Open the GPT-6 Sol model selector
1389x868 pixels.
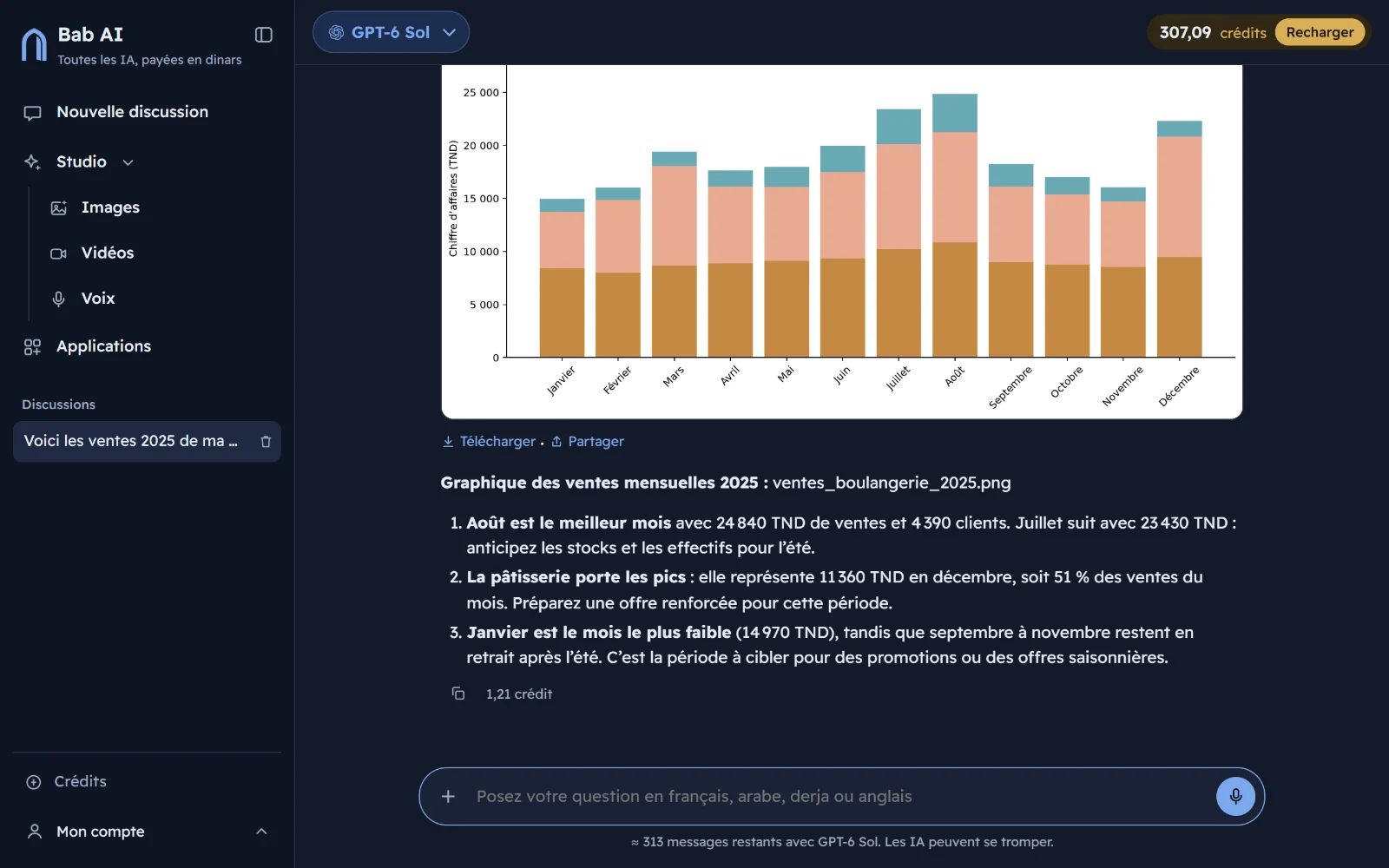click(x=391, y=32)
